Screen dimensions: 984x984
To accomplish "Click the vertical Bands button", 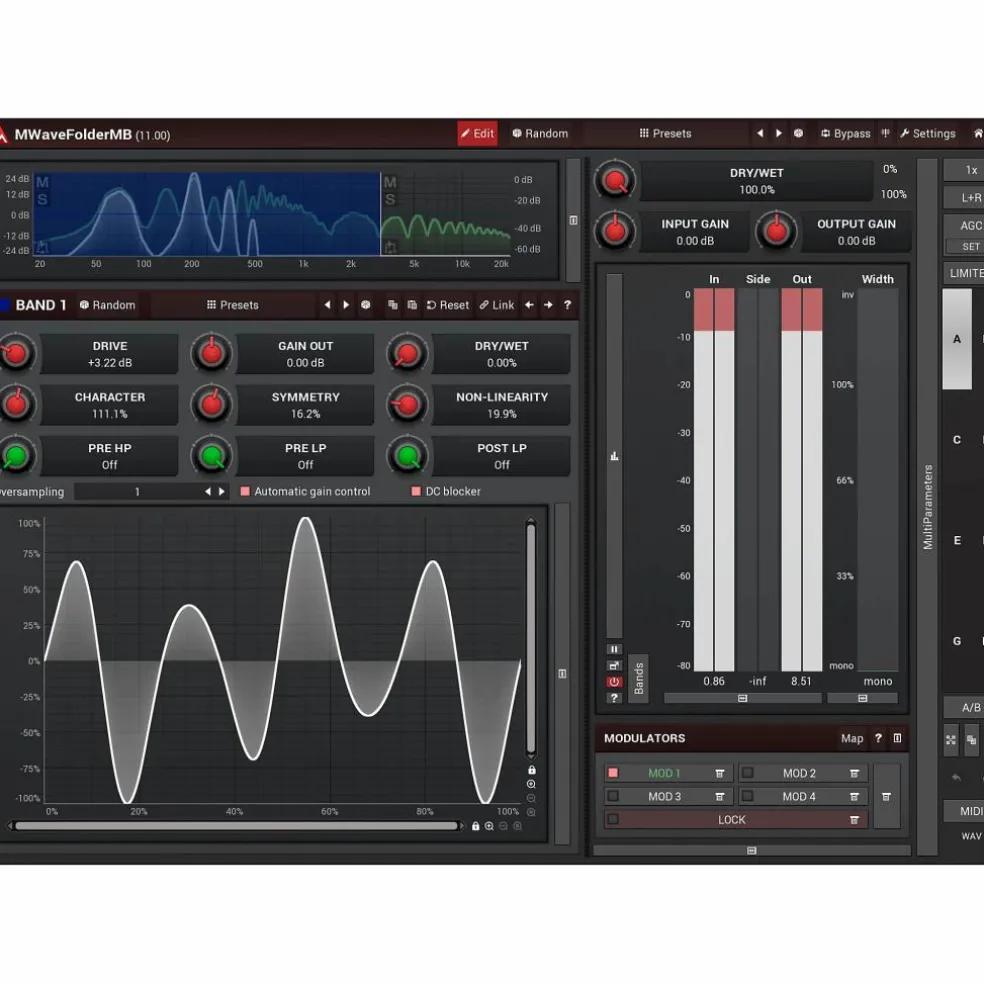I will pos(638,678).
